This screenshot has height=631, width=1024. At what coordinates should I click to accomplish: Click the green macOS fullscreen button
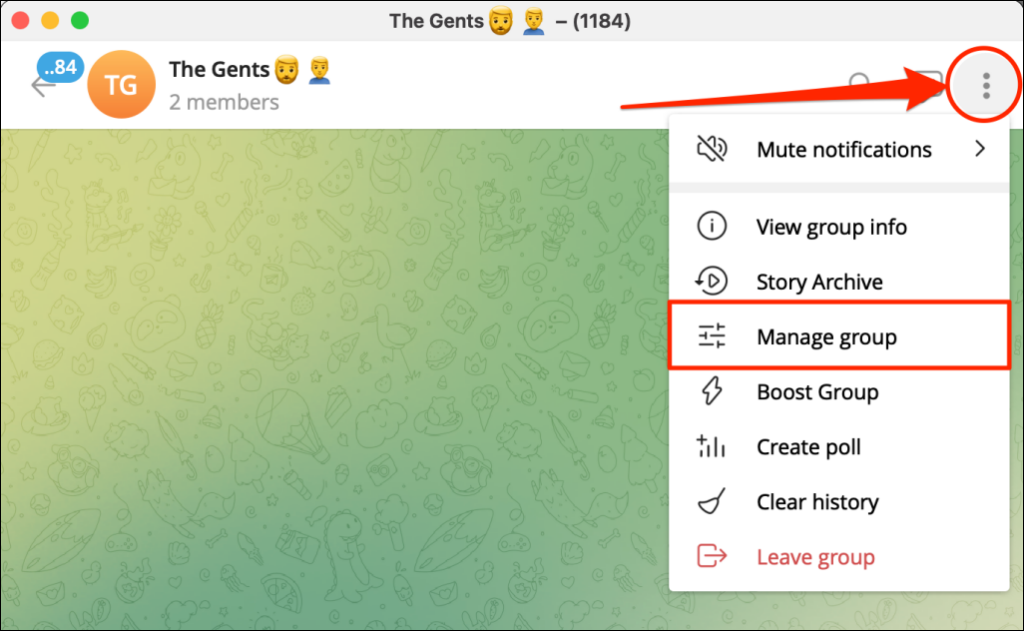tap(80, 20)
